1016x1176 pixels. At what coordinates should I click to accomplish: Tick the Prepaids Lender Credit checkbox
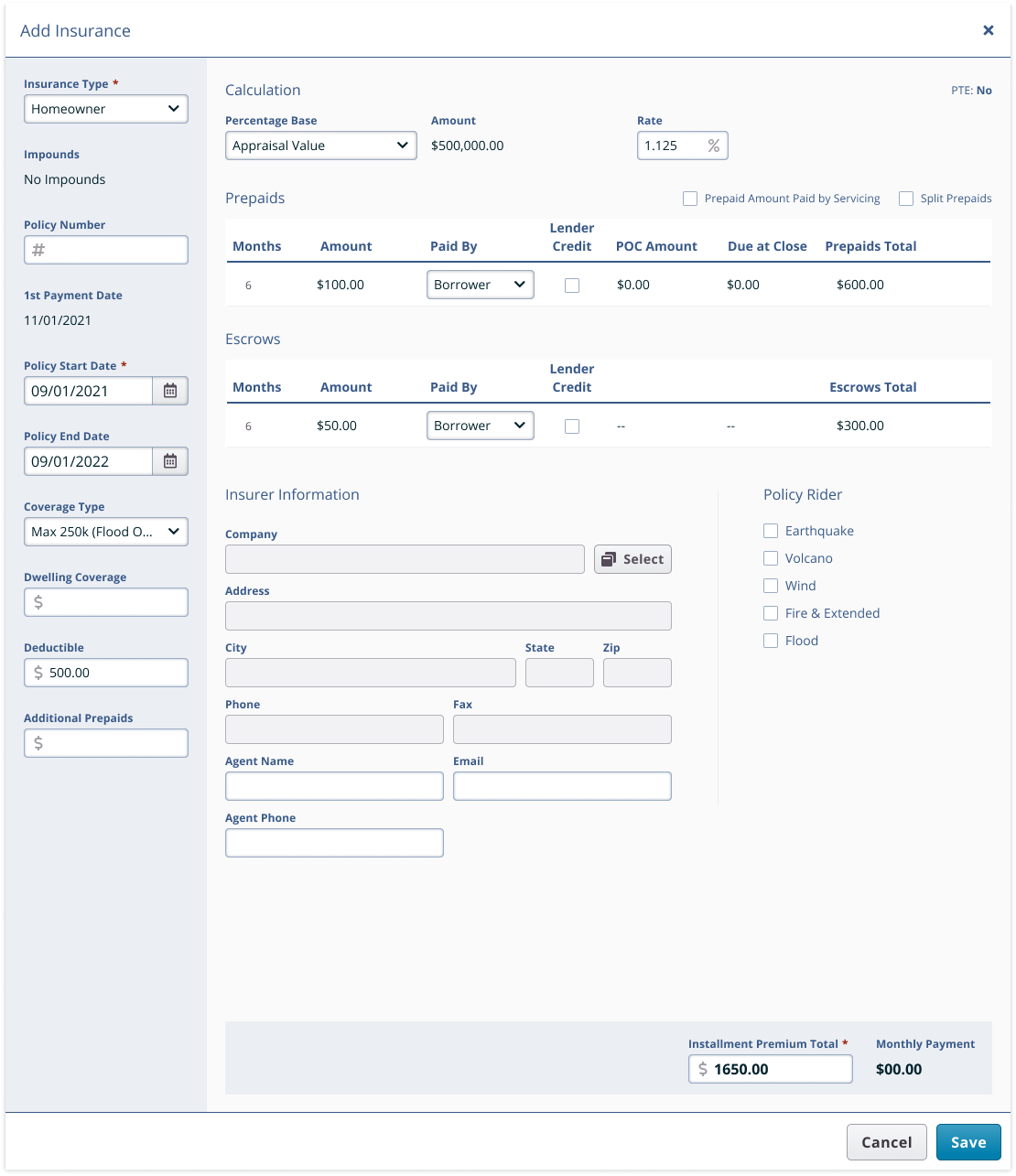click(x=572, y=286)
